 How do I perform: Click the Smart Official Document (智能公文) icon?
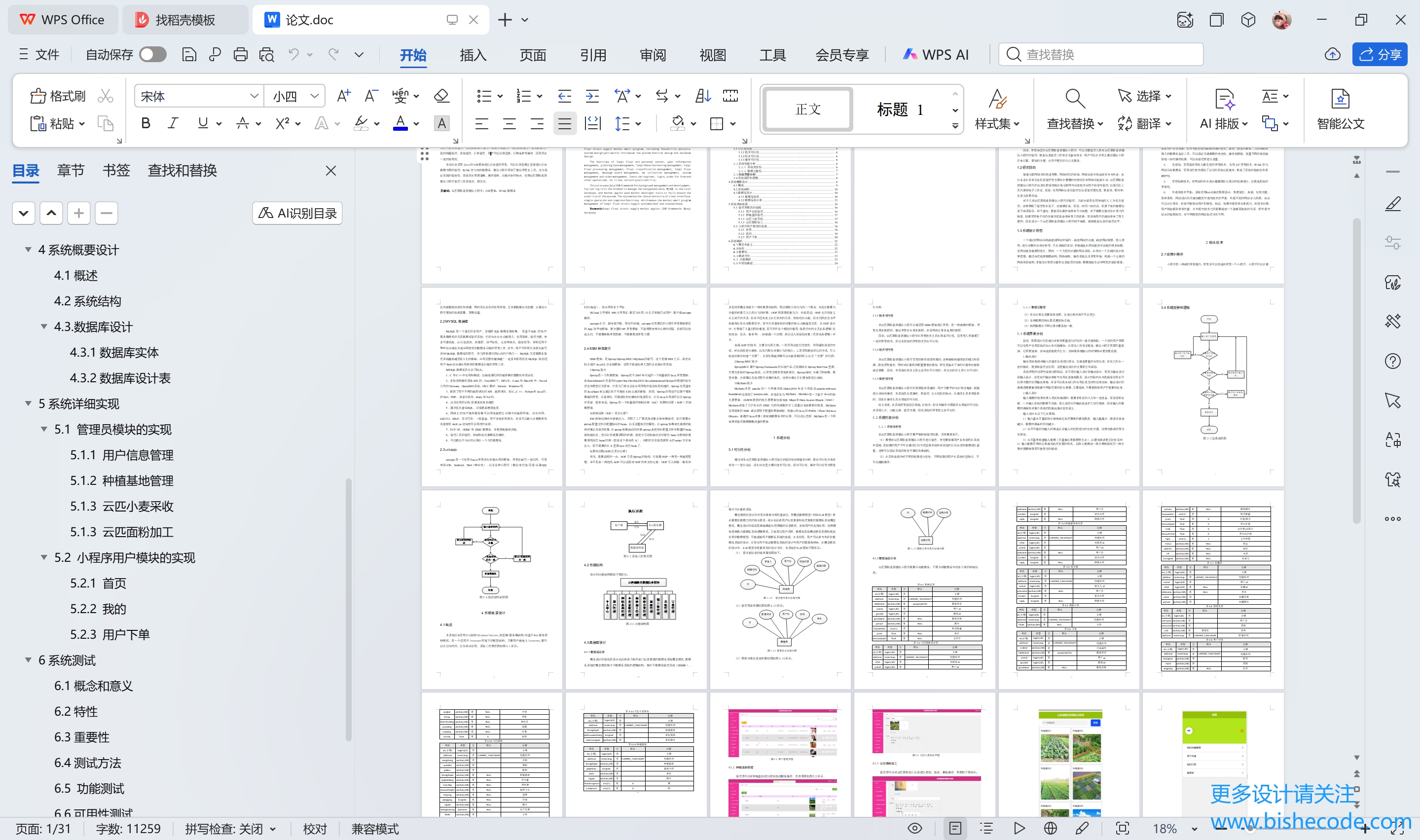pos(1340,99)
